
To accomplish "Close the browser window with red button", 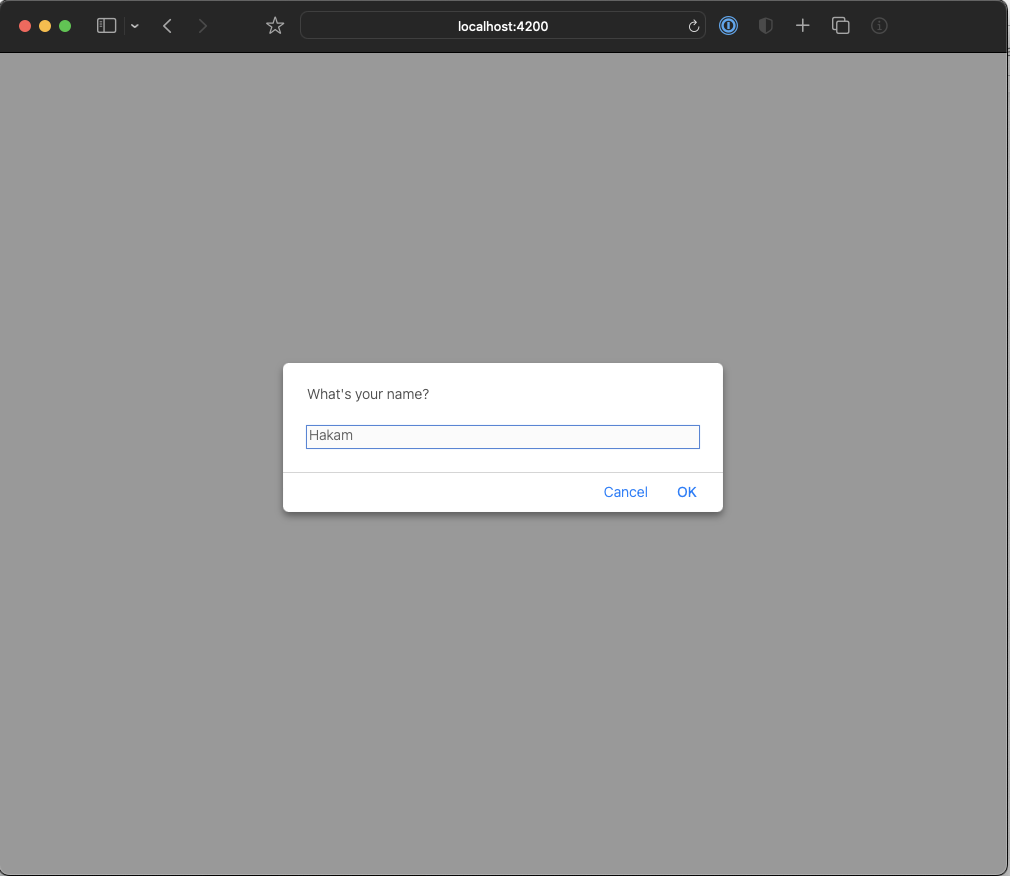I will coord(25,26).
